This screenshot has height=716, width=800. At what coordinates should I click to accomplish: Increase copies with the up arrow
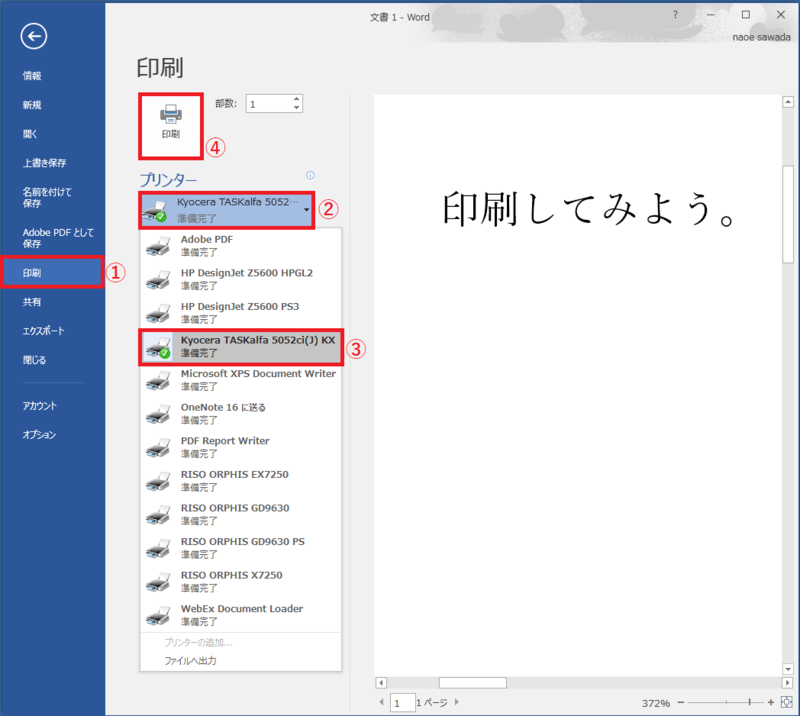coord(296,99)
